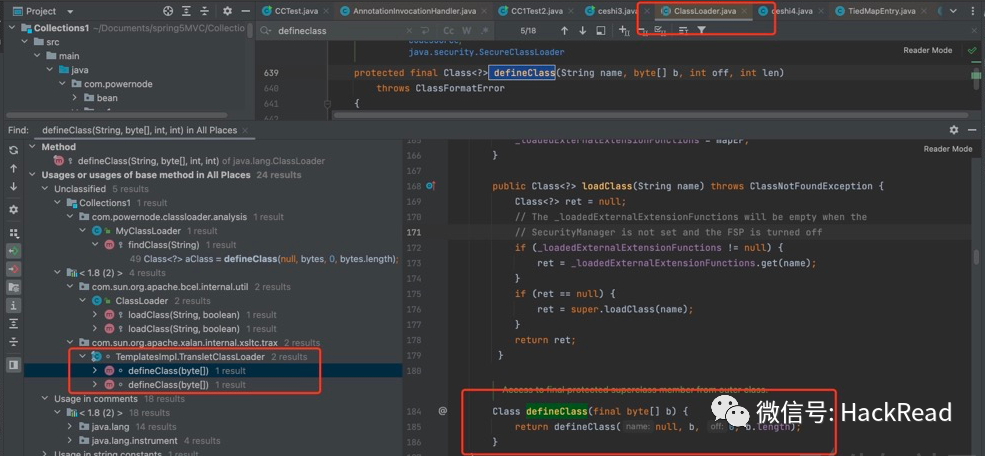Close the ClassLoader.java tab
This screenshot has height=456, width=985.
pos(744,11)
